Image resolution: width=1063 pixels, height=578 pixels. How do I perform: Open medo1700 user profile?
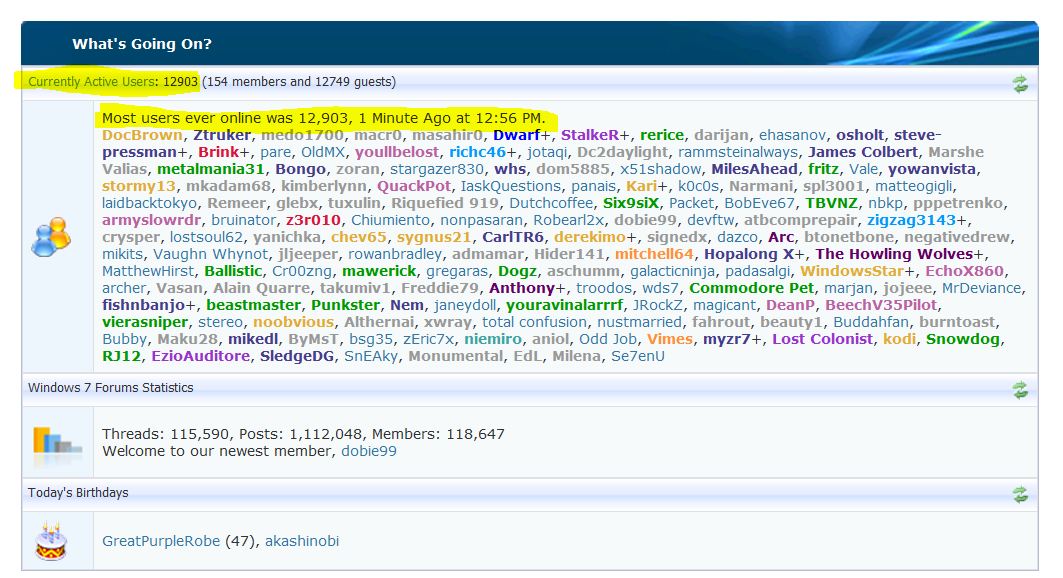[x=302, y=135]
